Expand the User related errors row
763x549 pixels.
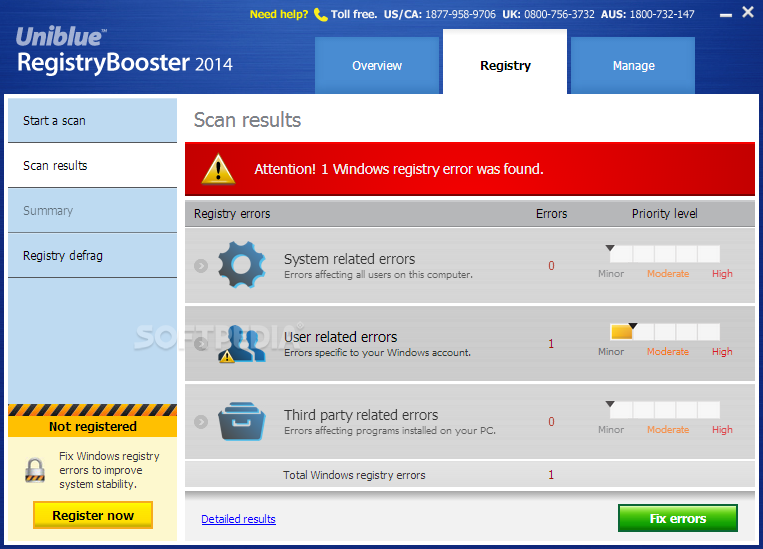pos(201,344)
